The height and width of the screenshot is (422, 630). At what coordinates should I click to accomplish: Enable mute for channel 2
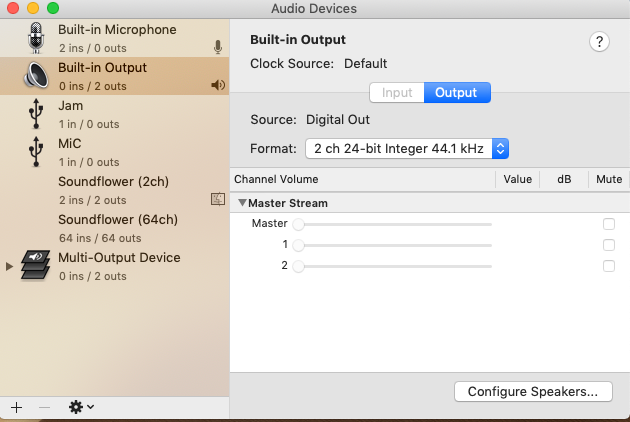click(x=609, y=266)
